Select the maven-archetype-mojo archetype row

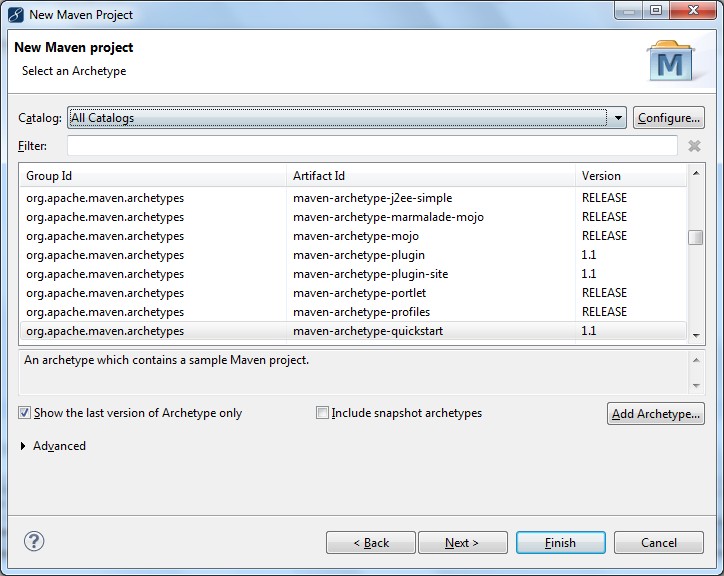[x=353, y=236]
